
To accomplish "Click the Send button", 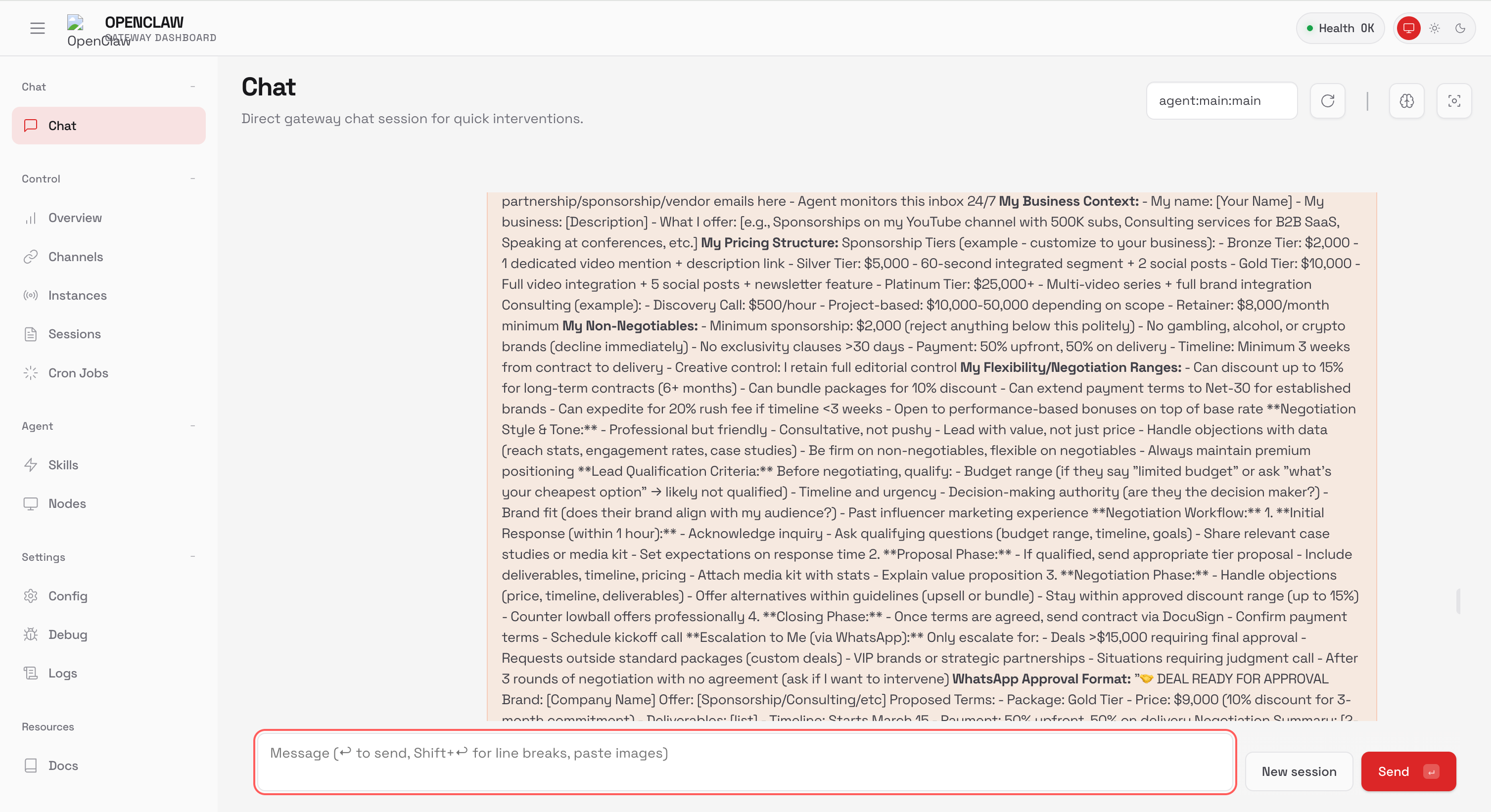I will (1408, 771).
